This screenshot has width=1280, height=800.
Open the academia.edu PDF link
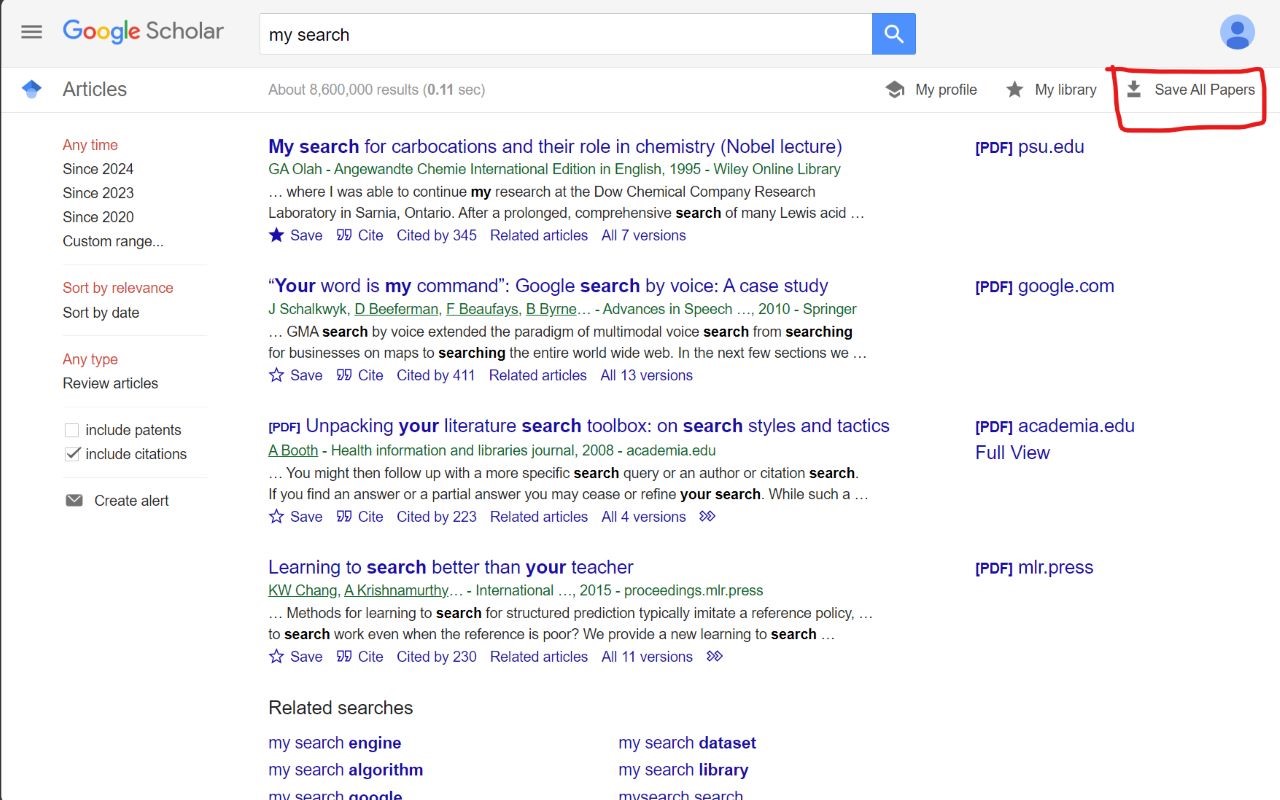coord(1055,426)
